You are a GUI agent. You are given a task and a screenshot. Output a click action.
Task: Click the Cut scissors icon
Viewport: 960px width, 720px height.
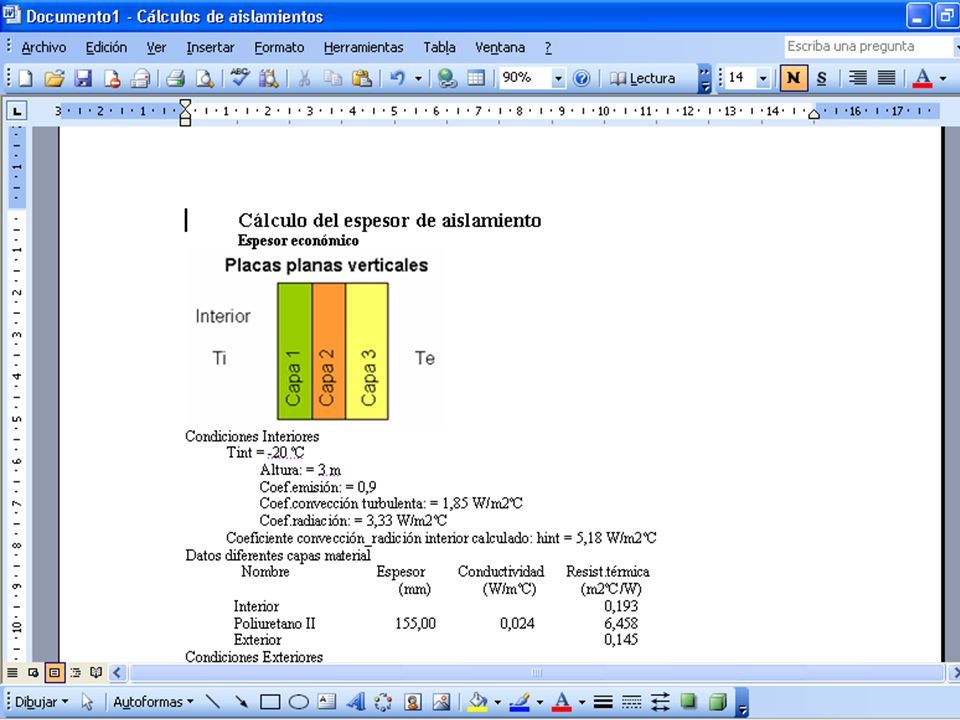pos(304,78)
